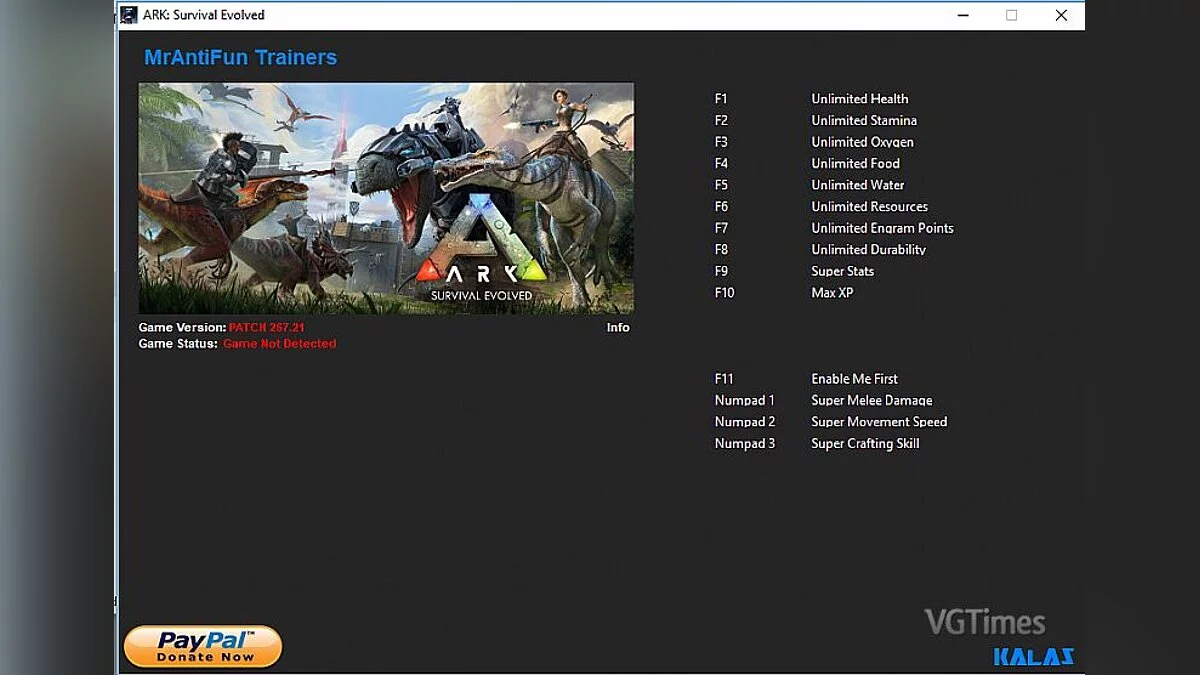Click the Numpad 3 hotkey label
The width and height of the screenshot is (1200, 675).
(x=744, y=443)
